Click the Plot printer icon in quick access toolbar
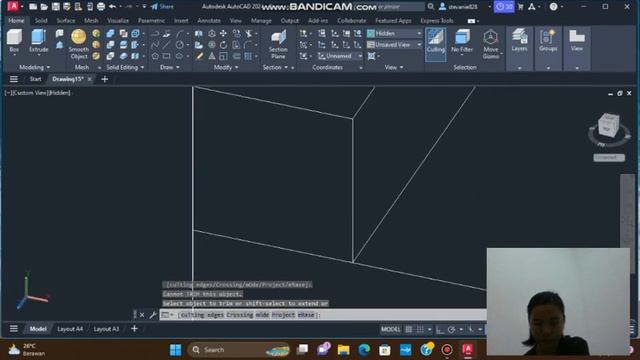Image resolution: width=640 pixels, height=360 pixels. coord(101,7)
